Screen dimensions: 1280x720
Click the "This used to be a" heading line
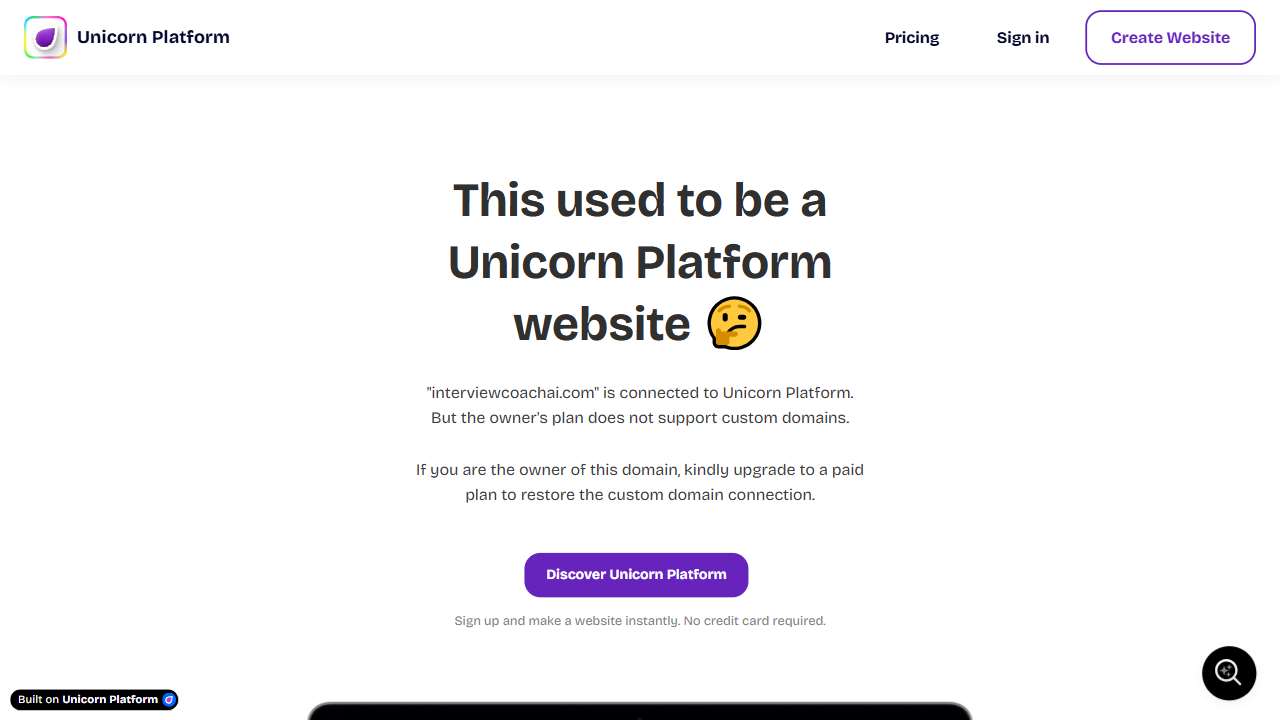(x=640, y=200)
